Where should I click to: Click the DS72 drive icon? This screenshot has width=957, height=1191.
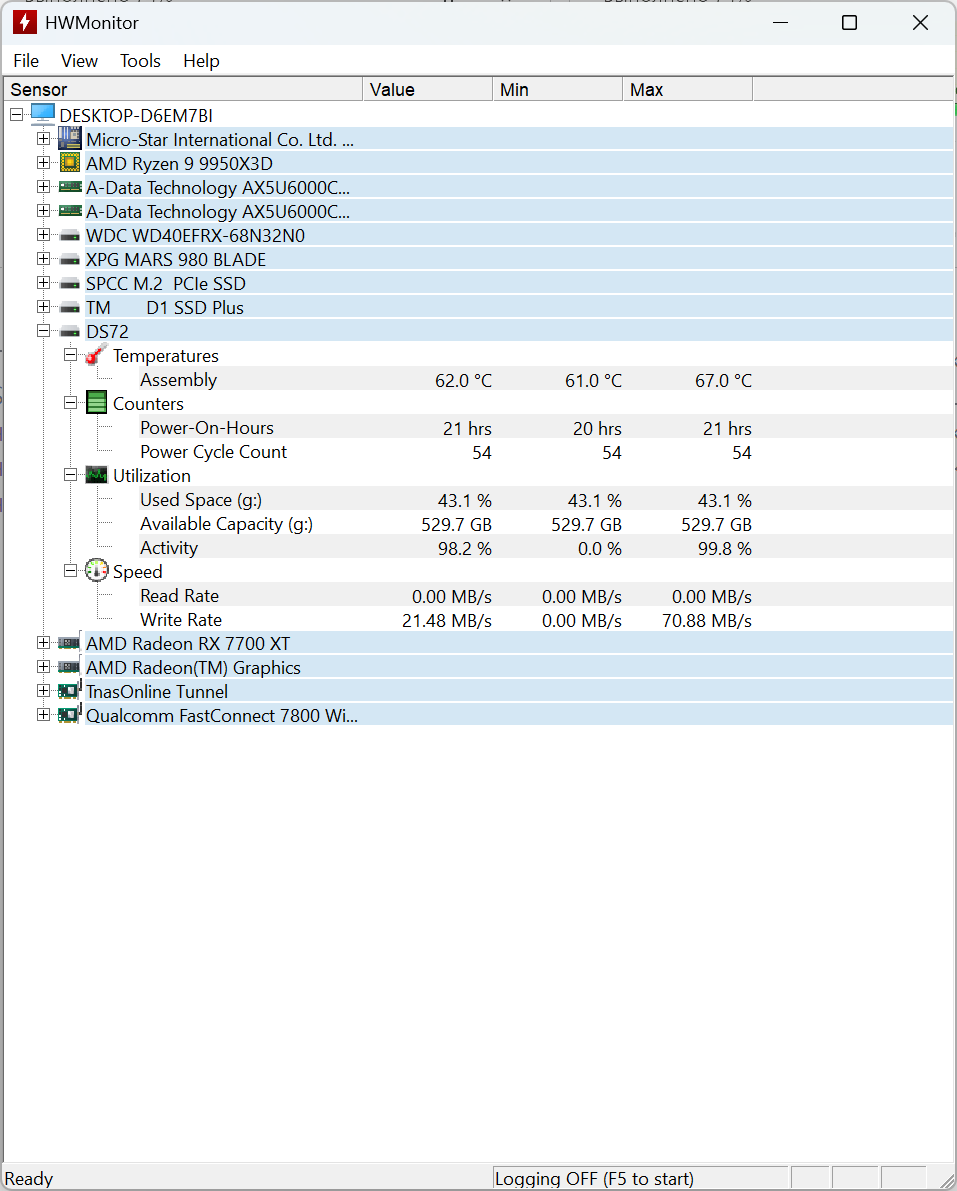pos(70,332)
